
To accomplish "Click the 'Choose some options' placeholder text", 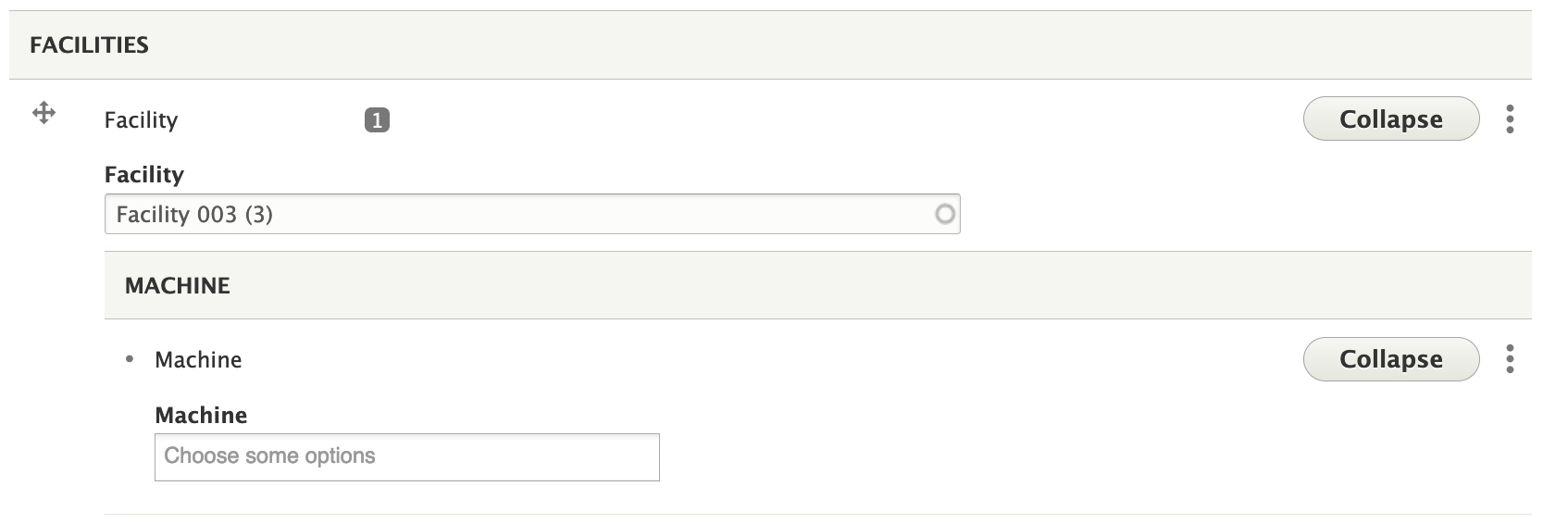I will [269, 456].
